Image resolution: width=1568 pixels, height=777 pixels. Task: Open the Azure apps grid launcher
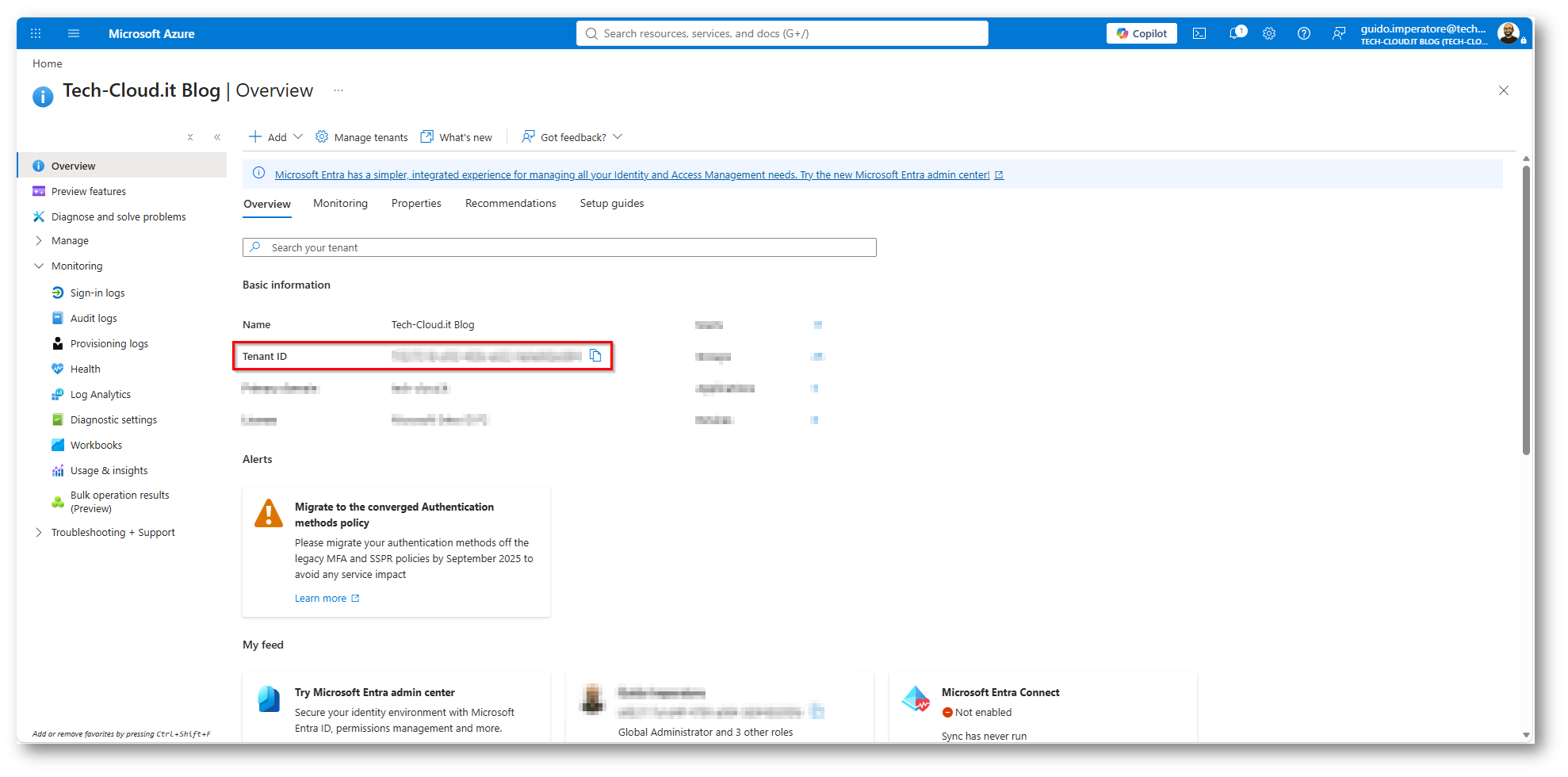(x=36, y=33)
